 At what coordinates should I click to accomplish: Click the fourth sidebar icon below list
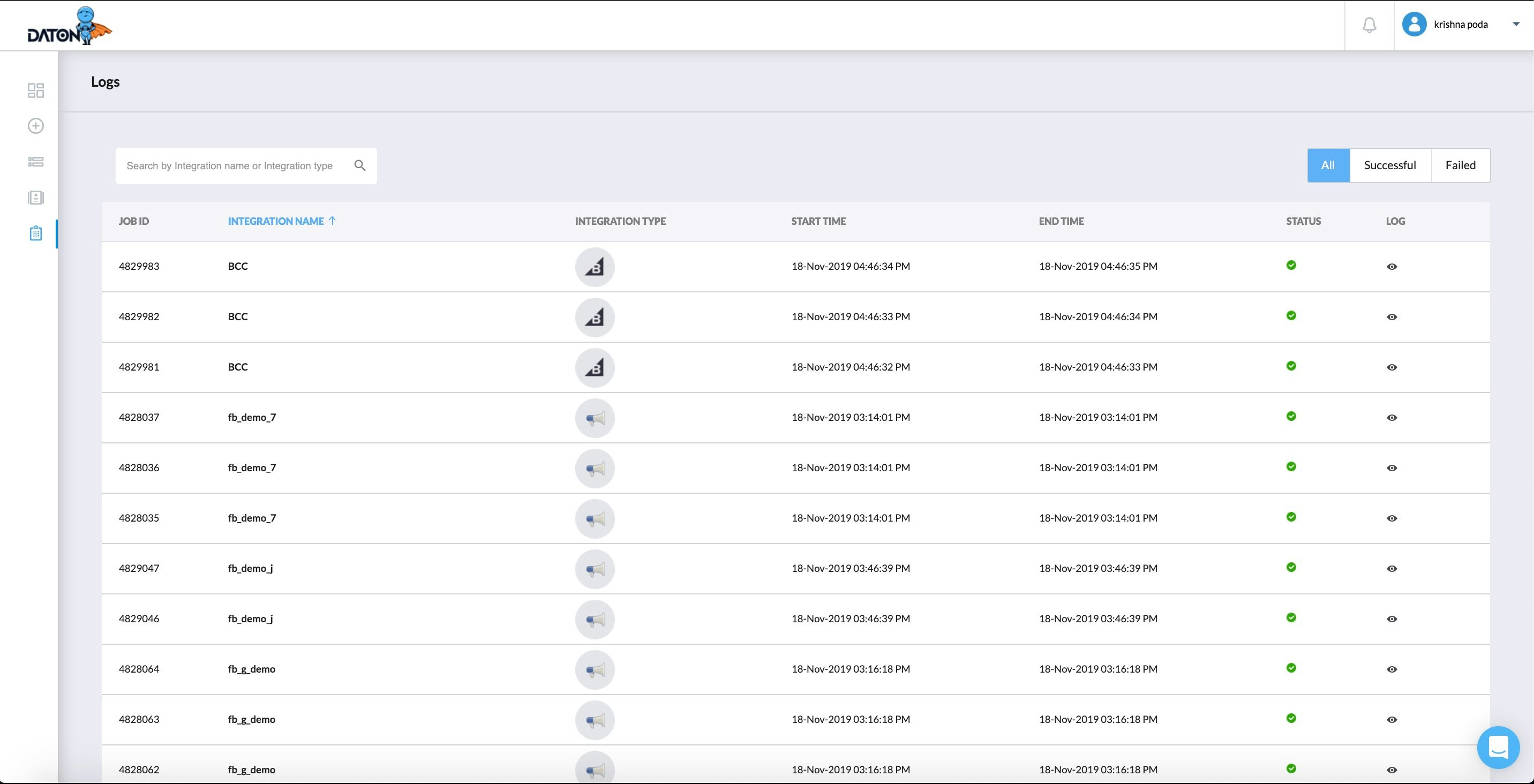coord(36,198)
